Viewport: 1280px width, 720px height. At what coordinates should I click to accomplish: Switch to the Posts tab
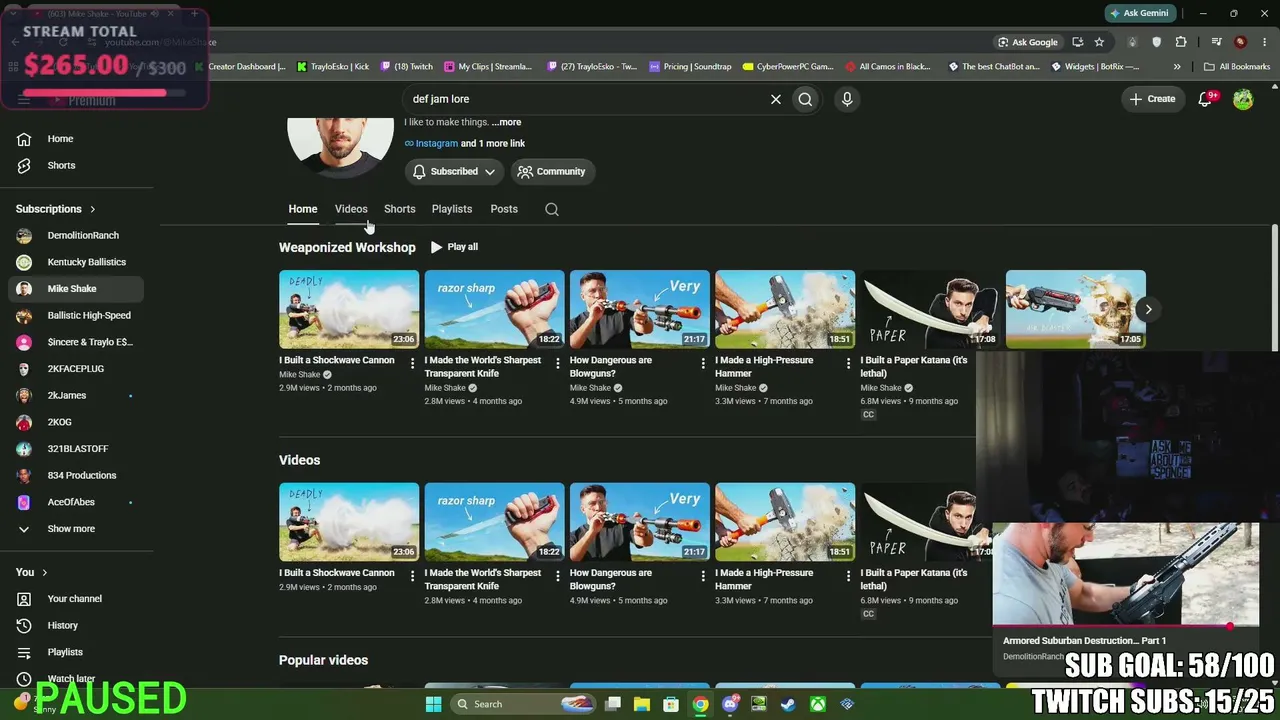point(504,209)
